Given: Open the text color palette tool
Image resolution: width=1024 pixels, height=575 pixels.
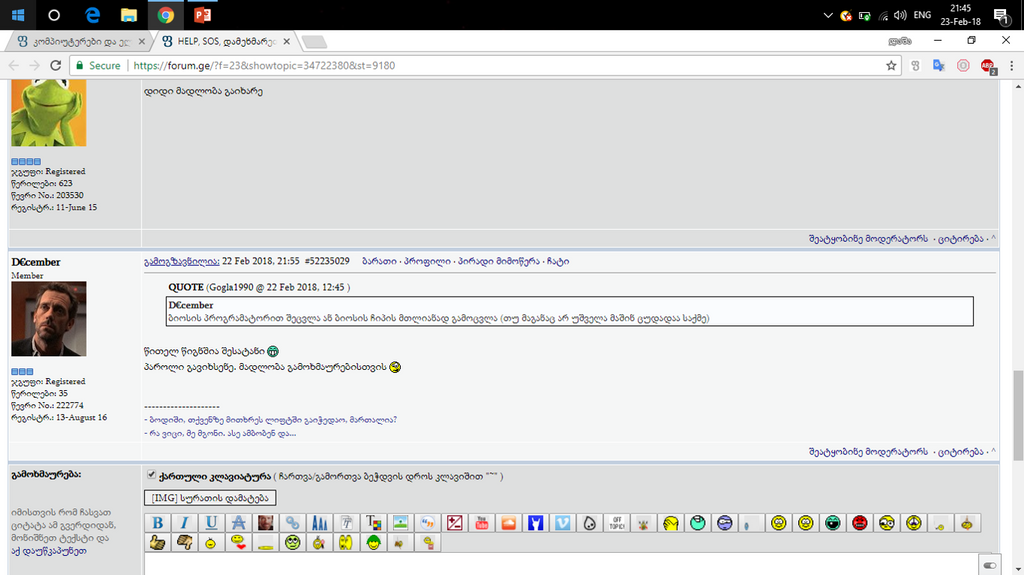Looking at the screenshot, I should pos(374,523).
